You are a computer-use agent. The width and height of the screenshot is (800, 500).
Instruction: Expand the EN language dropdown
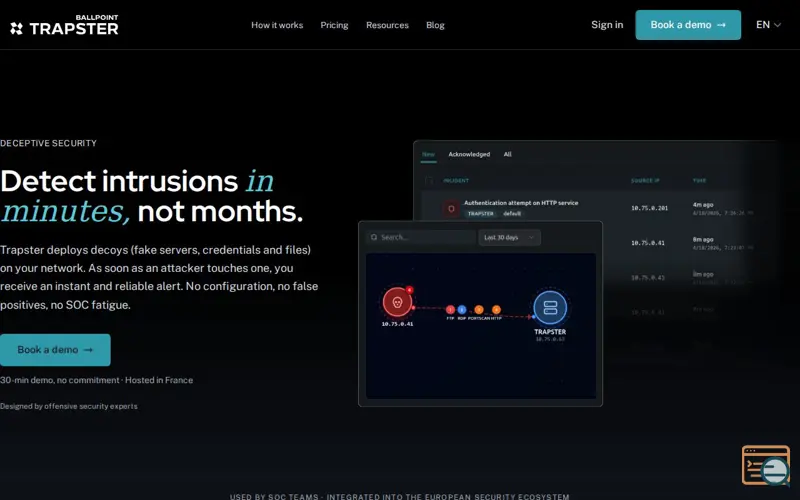tap(768, 24)
